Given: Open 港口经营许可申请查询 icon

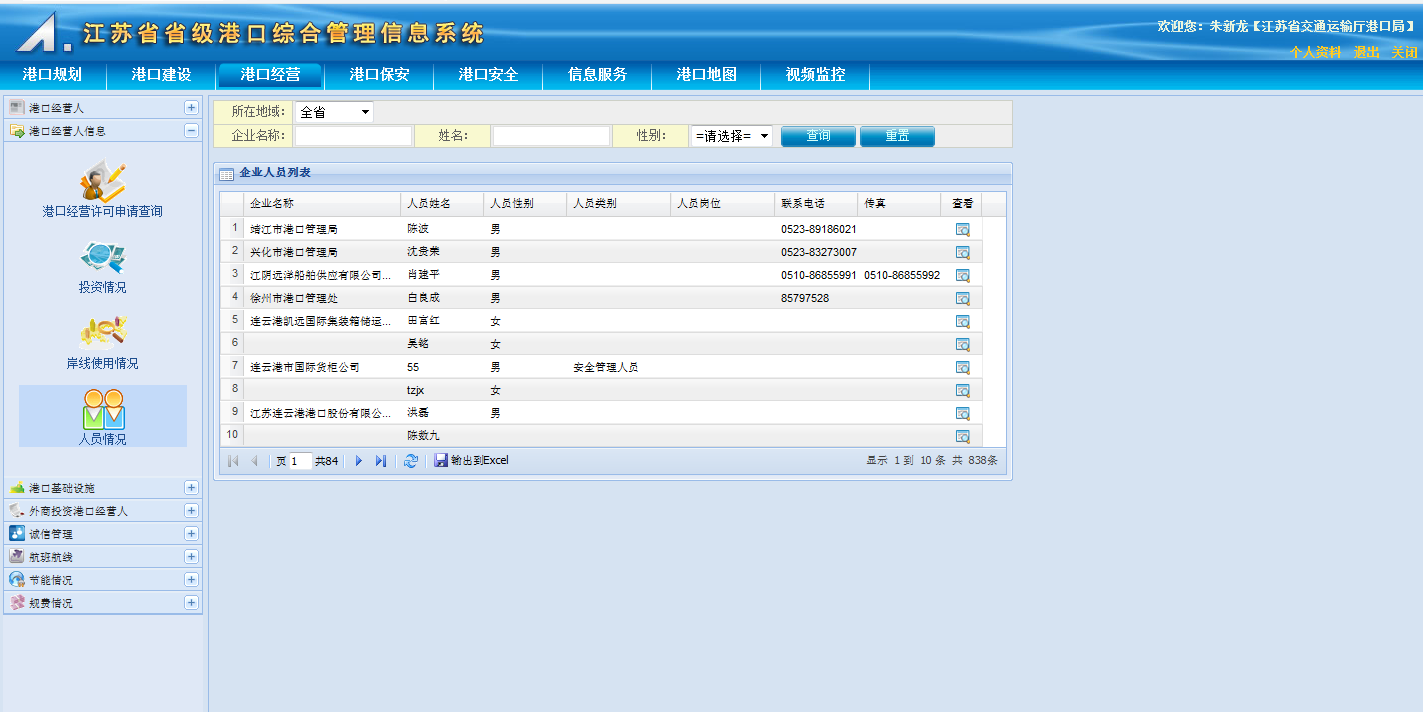Looking at the screenshot, I should (x=102, y=184).
